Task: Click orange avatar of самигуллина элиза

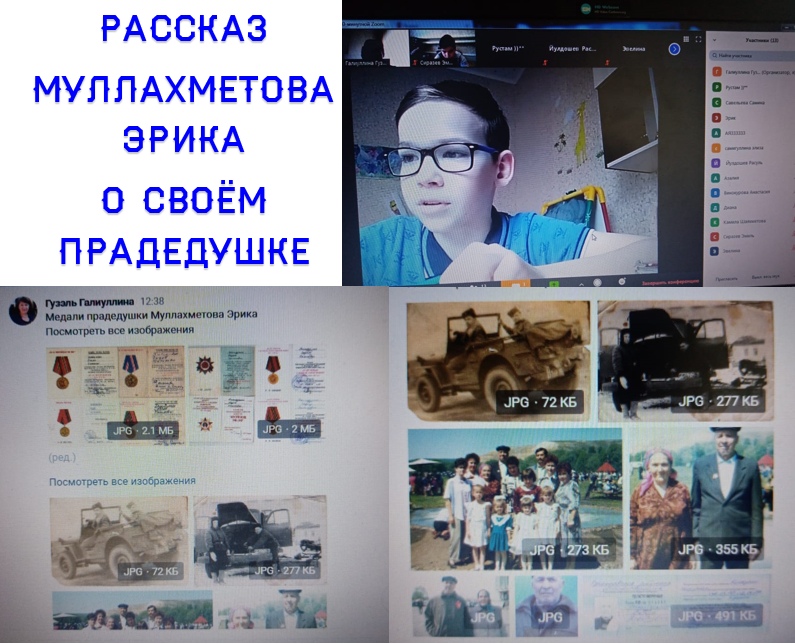Action: pyautogui.click(x=716, y=148)
